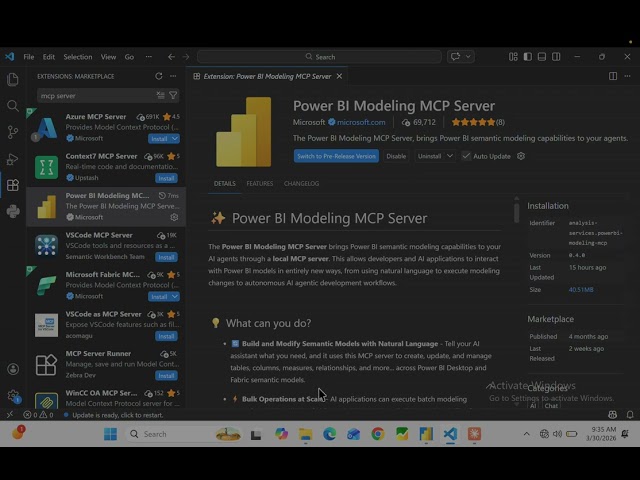The width and height of the screenshot is (640, 480).
Task: Open the Extensions view icon
Action: coord(13,185)
